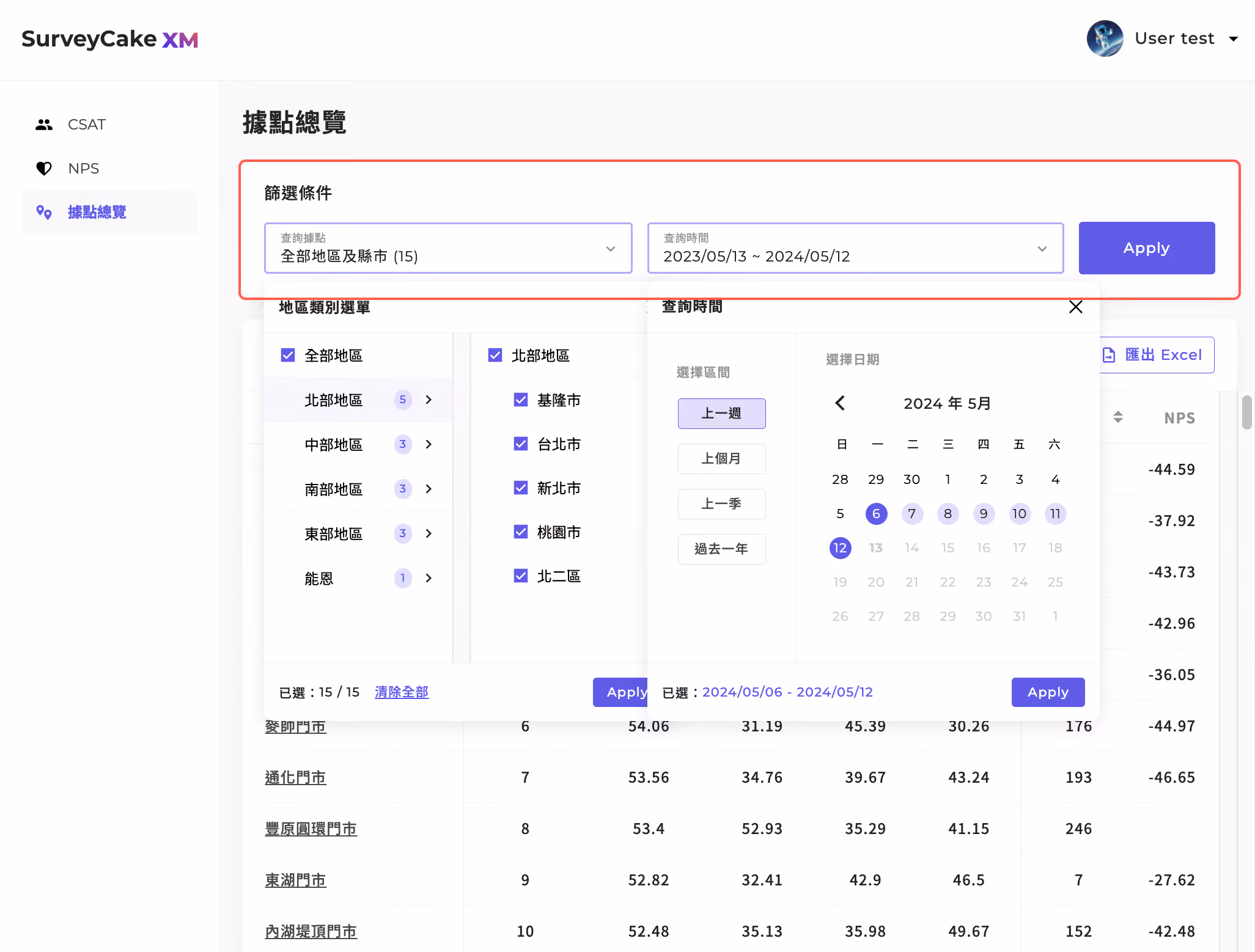
Task: Close the 查詢時間 date panel
Action: pyautogui.click(x=1076, y=307)
